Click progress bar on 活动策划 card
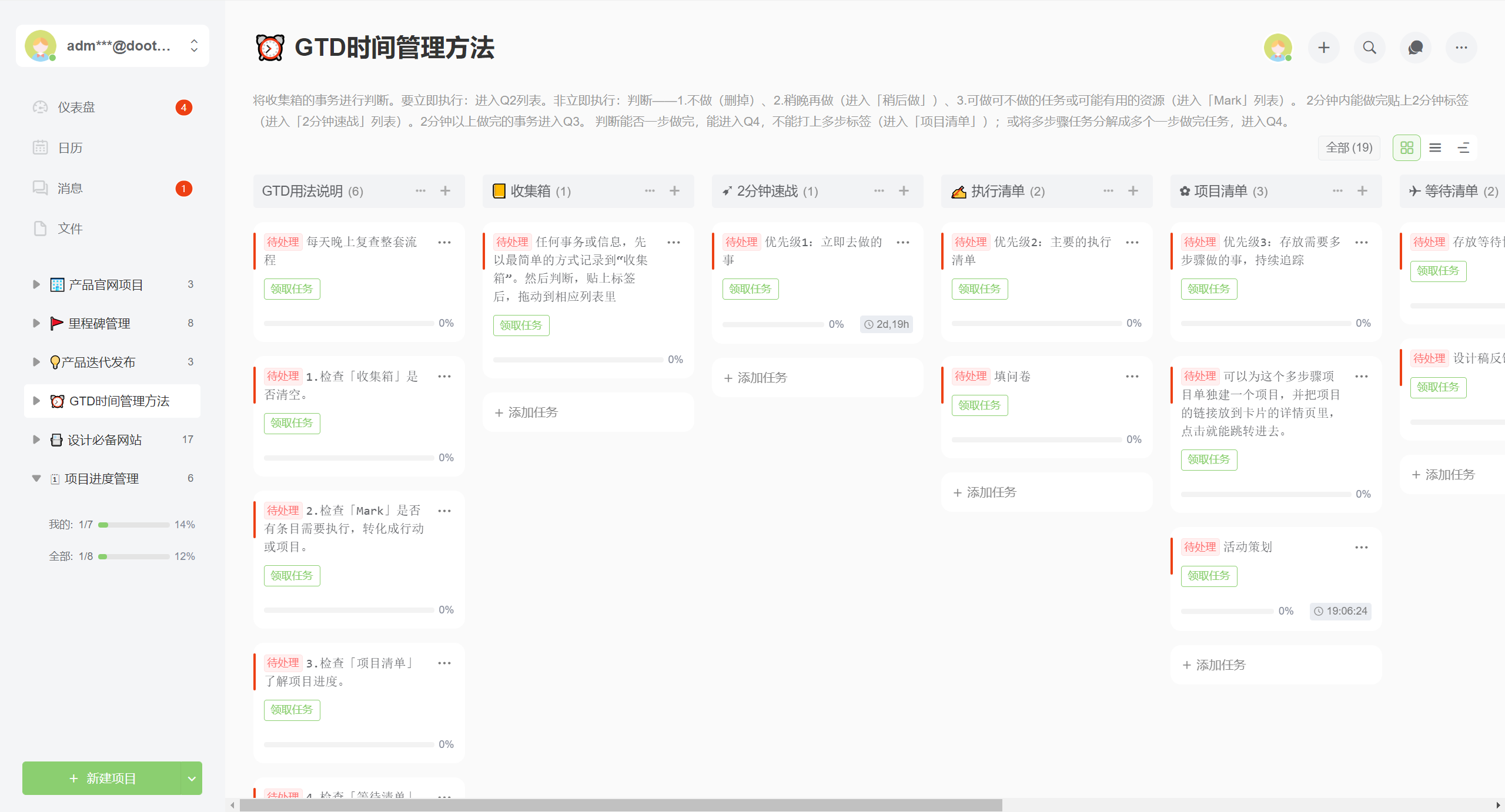 tap(1227, 612)
